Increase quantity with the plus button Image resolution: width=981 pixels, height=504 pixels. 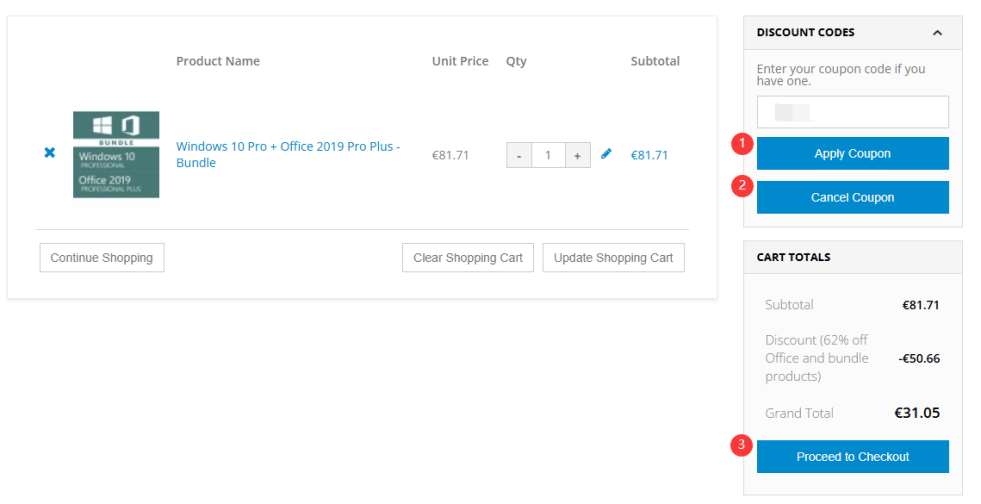point(577,156)
